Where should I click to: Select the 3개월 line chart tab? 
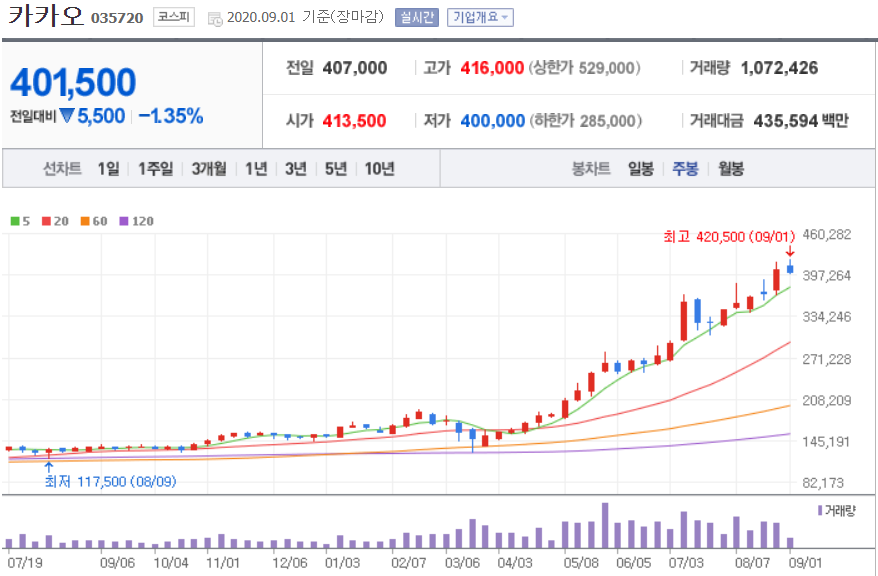point(209,168)
